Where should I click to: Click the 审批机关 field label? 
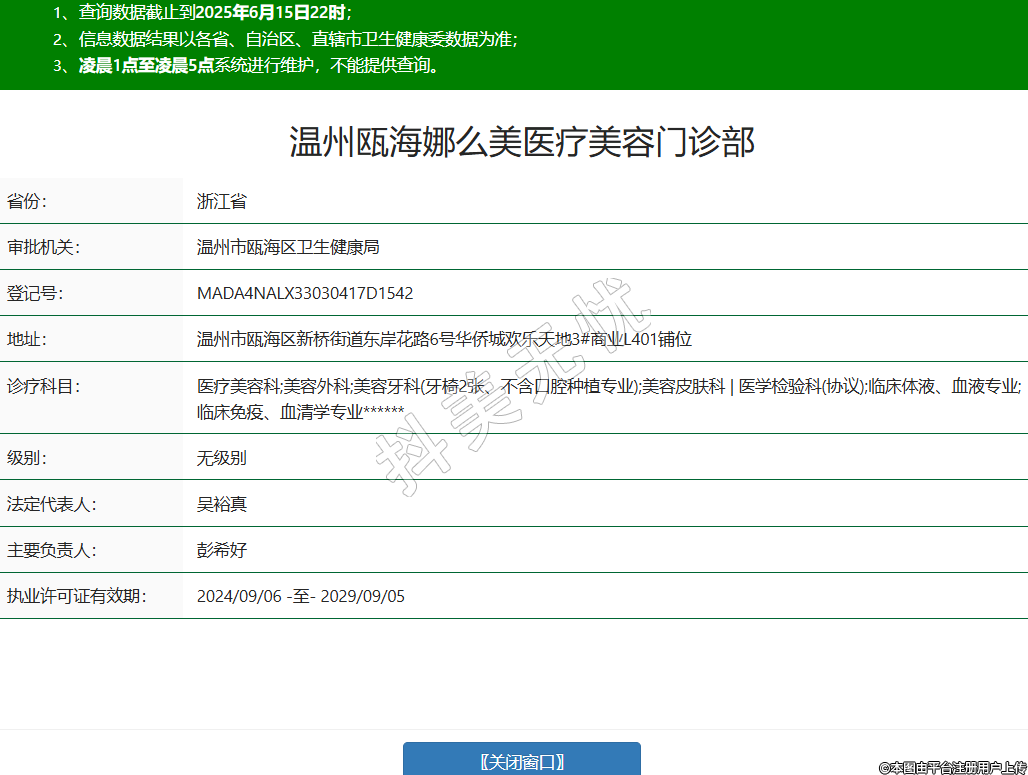[x=43, y=247]
